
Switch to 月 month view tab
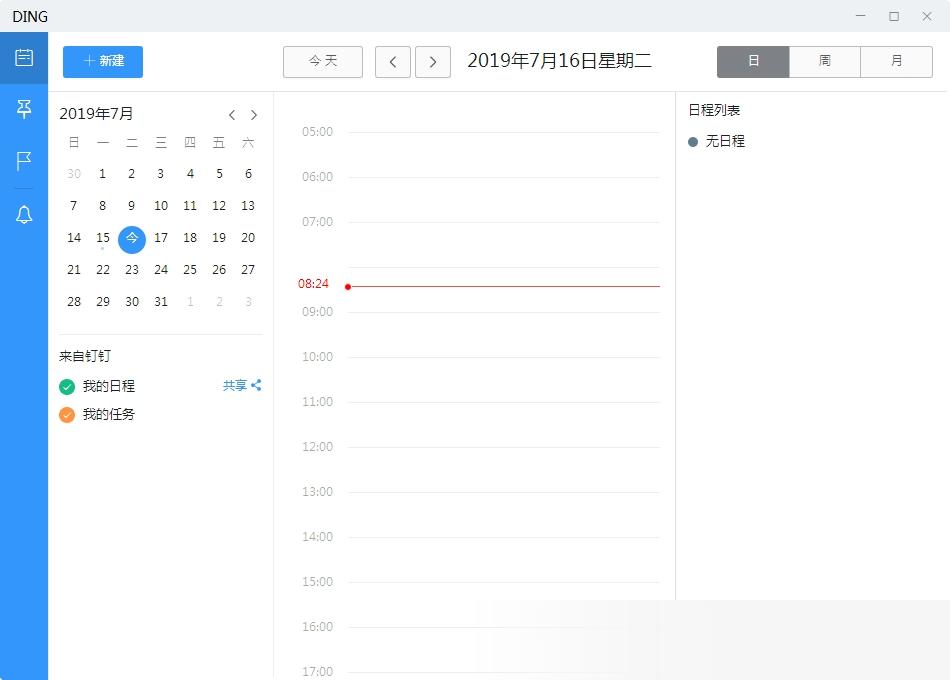click(896, 61)
